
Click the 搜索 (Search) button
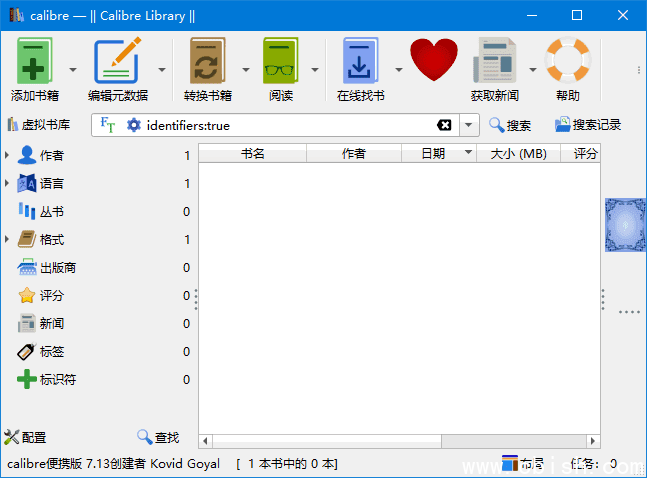(x=509, y=125)
